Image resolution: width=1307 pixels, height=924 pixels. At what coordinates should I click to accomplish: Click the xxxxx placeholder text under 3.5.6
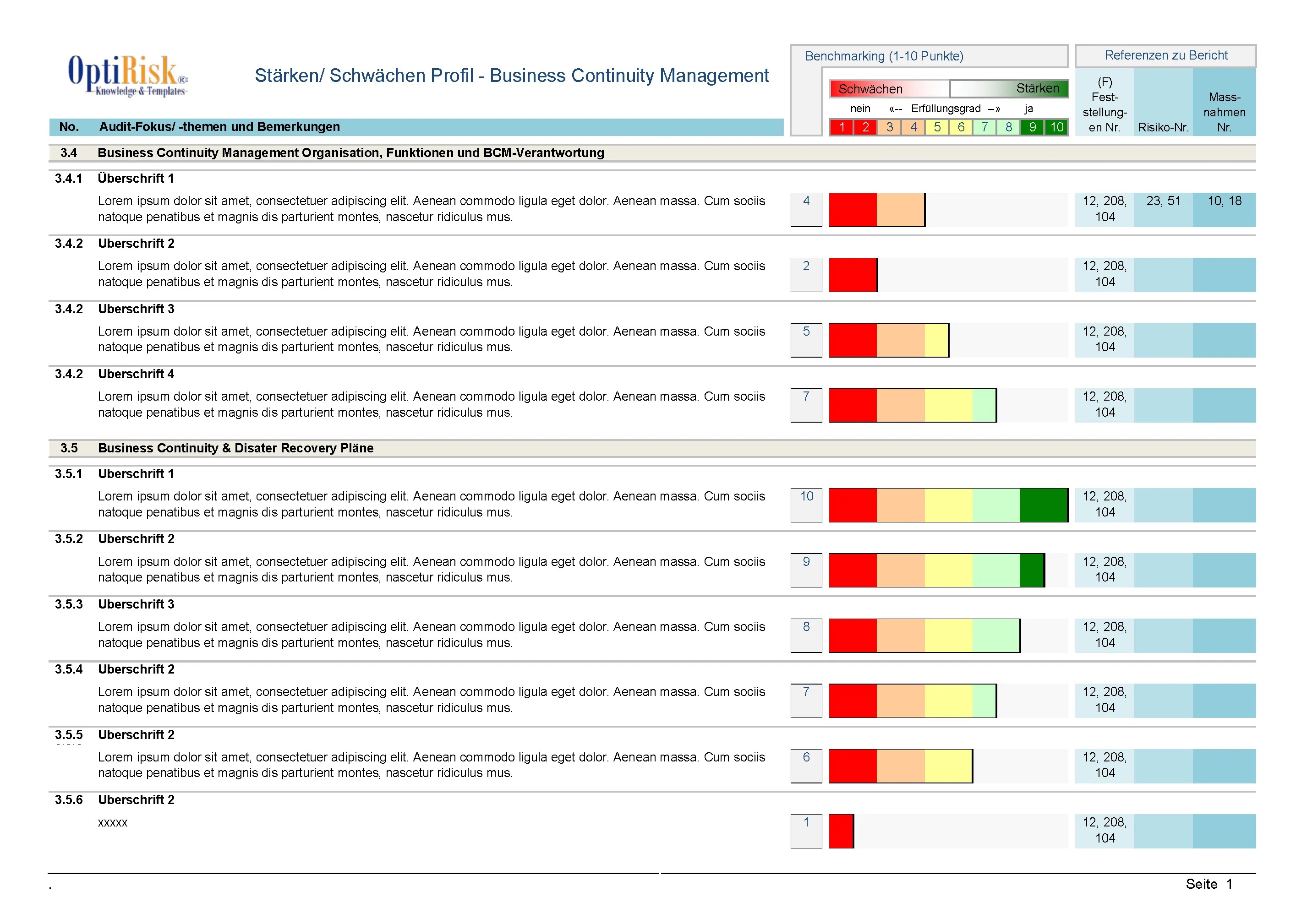(113, 823)
